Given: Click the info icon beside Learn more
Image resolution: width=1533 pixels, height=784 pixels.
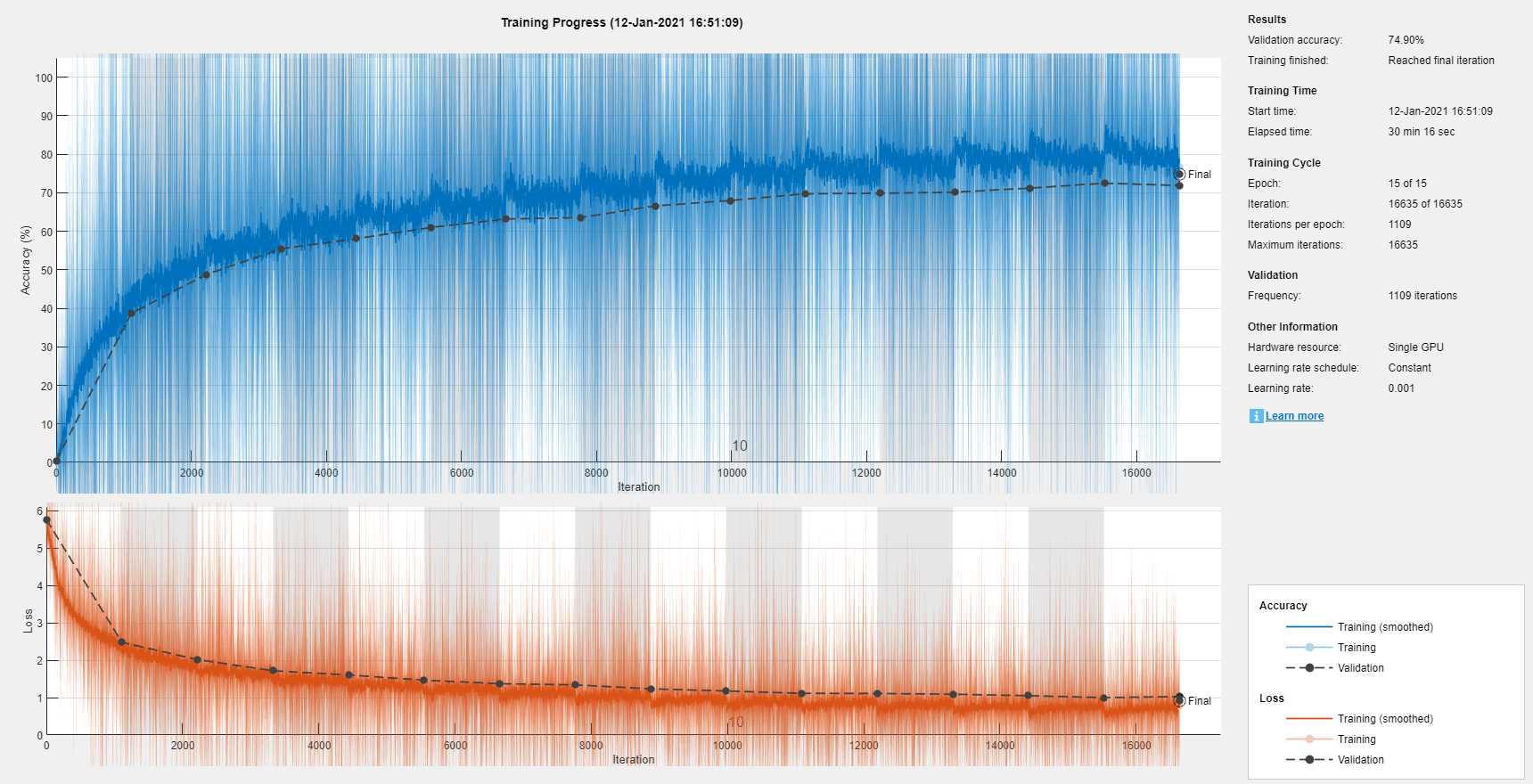Looking at the screenshot, I should [x=1256, y=416].
